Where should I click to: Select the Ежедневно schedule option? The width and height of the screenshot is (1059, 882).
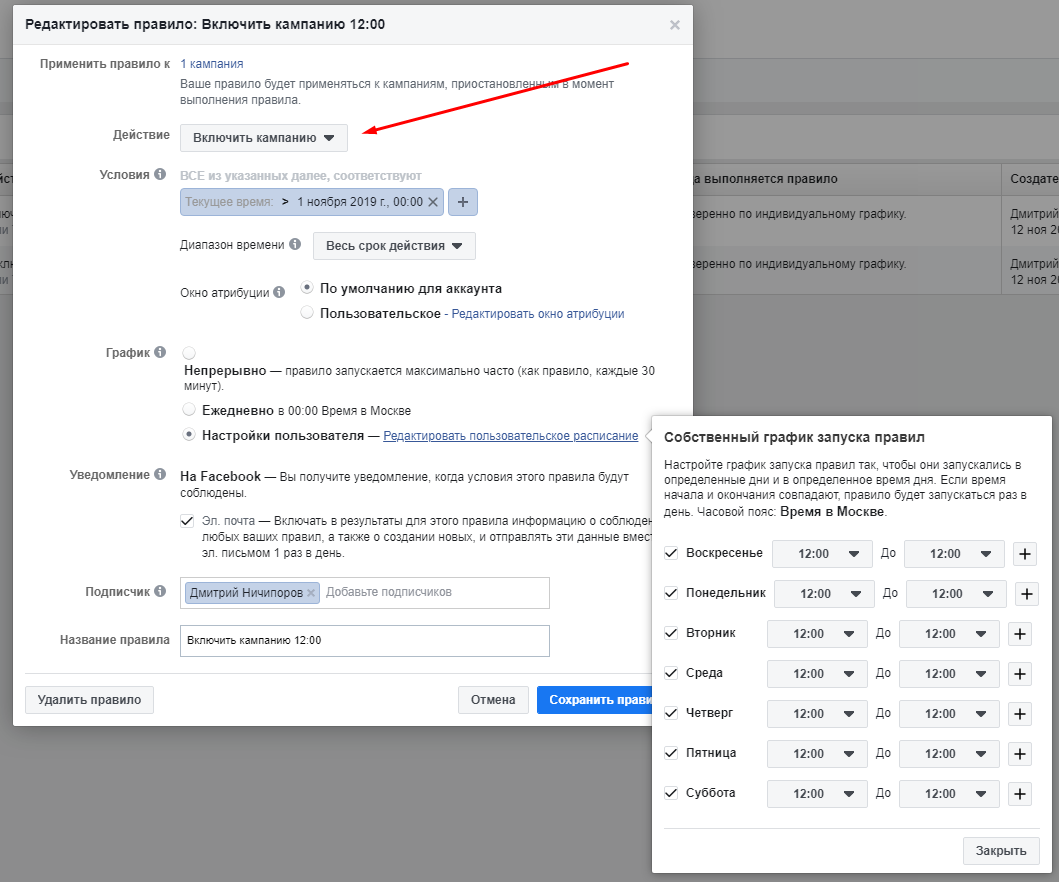point(189,410)
